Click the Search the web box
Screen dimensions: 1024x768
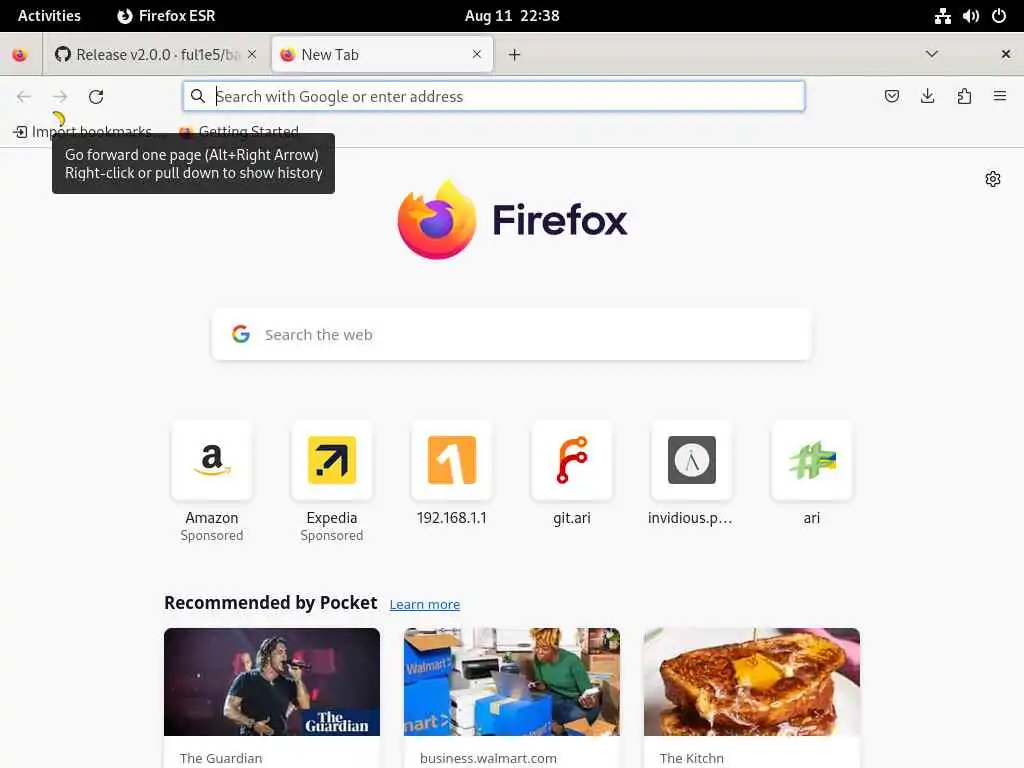(x=512, y=334)
